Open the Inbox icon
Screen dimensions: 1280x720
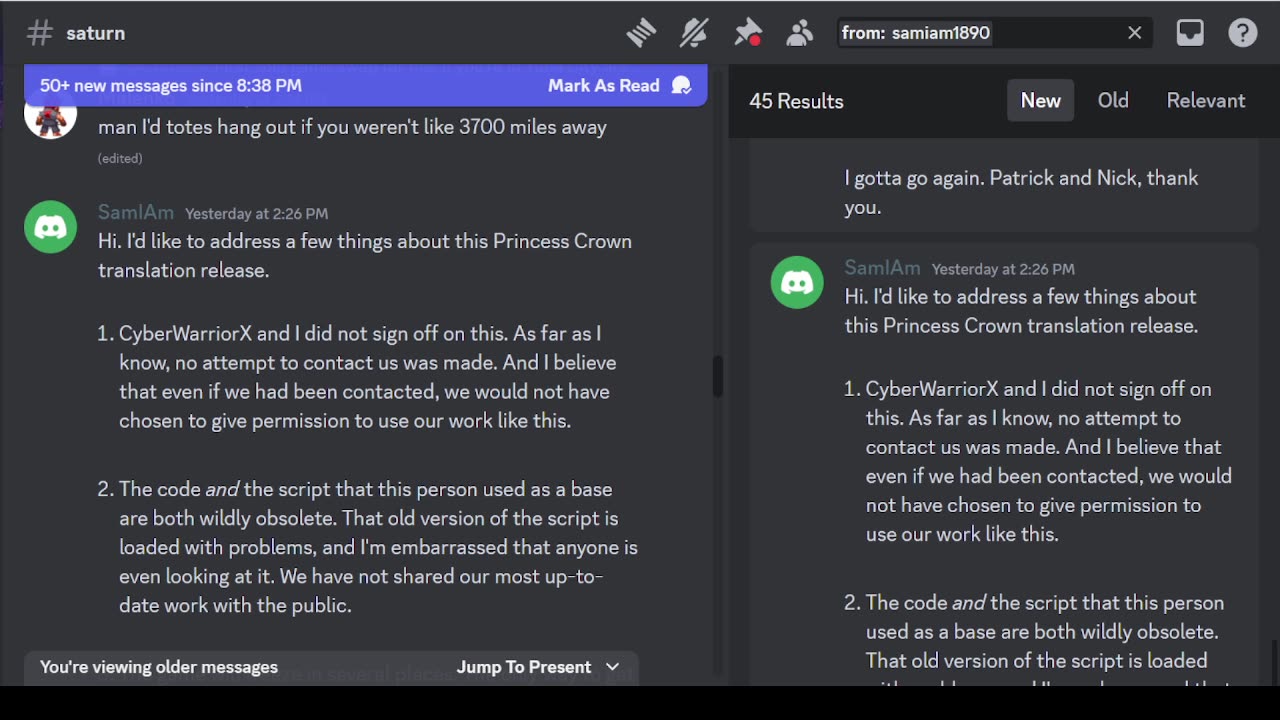pos(1190,33)
